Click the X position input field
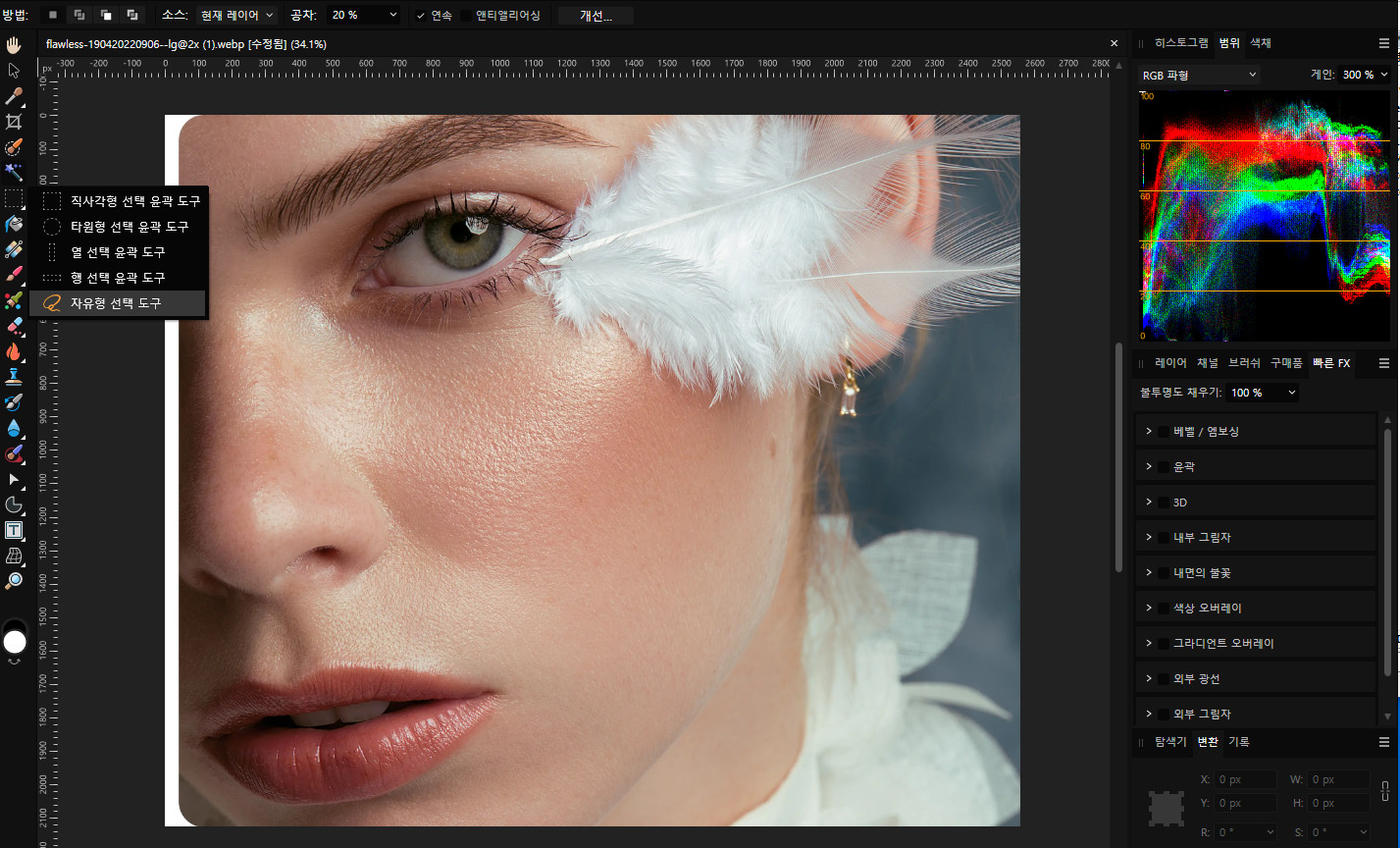The width and height of the screenshot is (1400, 848). [x=1246, y=779]
